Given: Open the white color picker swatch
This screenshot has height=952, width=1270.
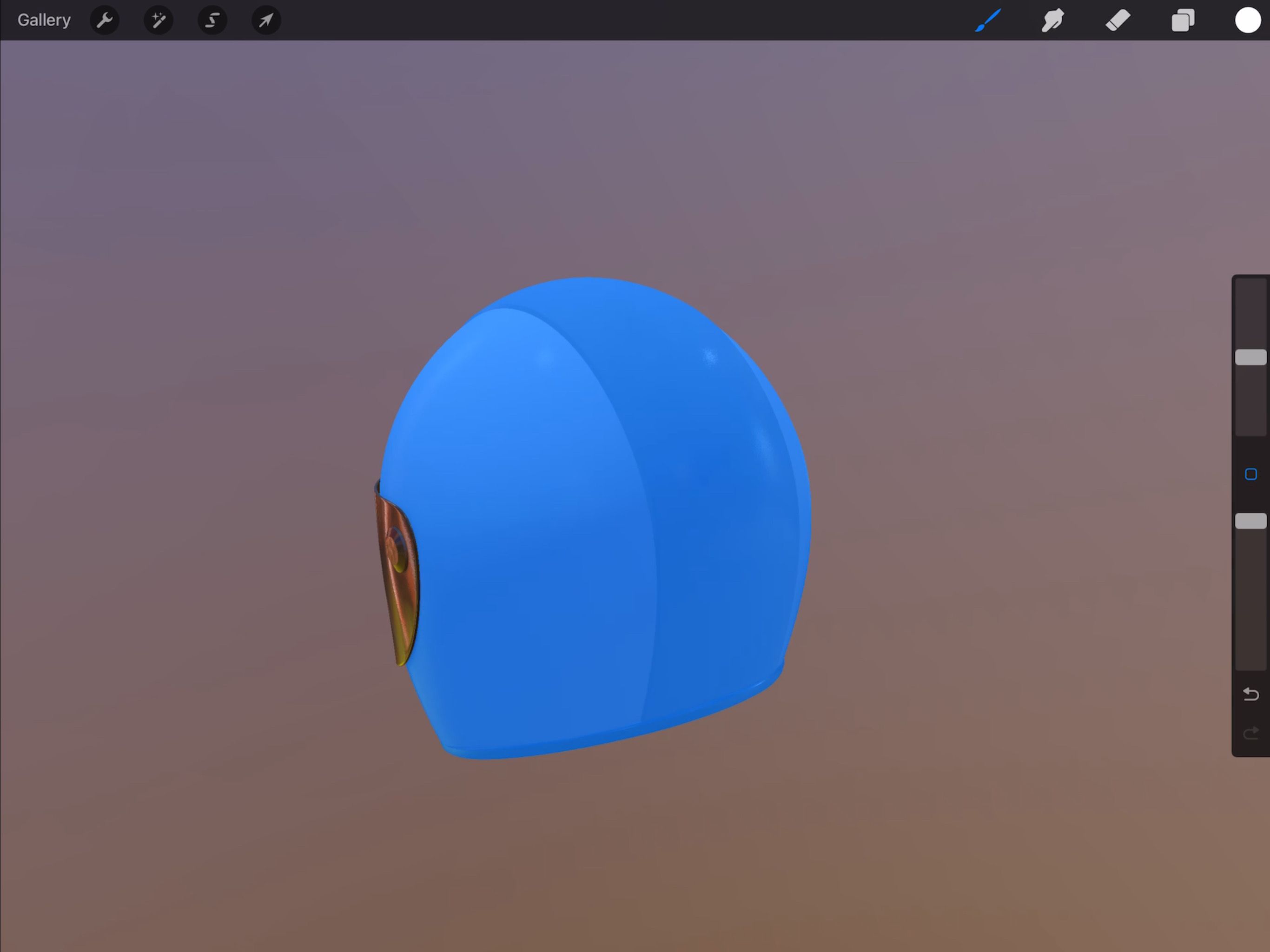Looking at the screenshot, I should click(1248, 20).
